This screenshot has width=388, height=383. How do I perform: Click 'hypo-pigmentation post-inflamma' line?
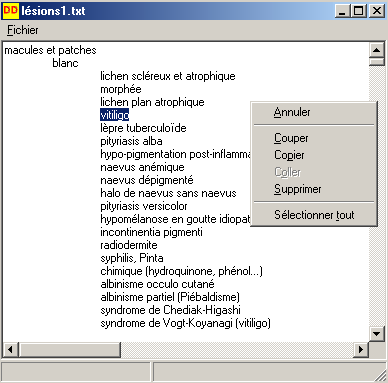[x=175, y=154]
